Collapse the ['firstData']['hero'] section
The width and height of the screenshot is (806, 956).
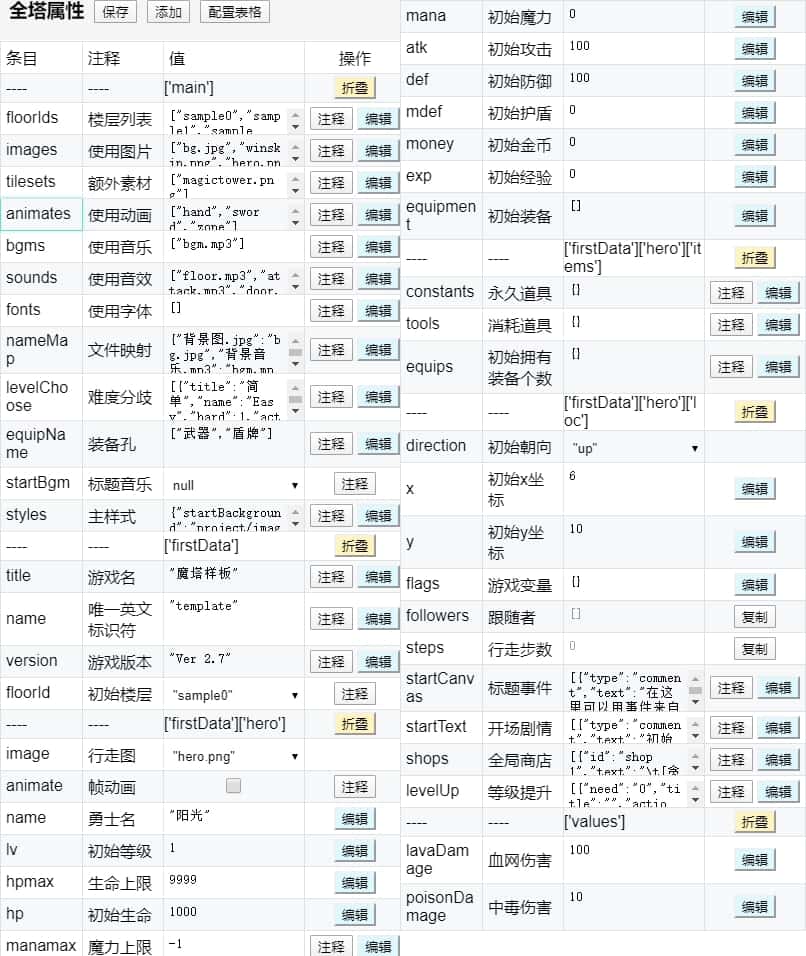pos(354,723)
